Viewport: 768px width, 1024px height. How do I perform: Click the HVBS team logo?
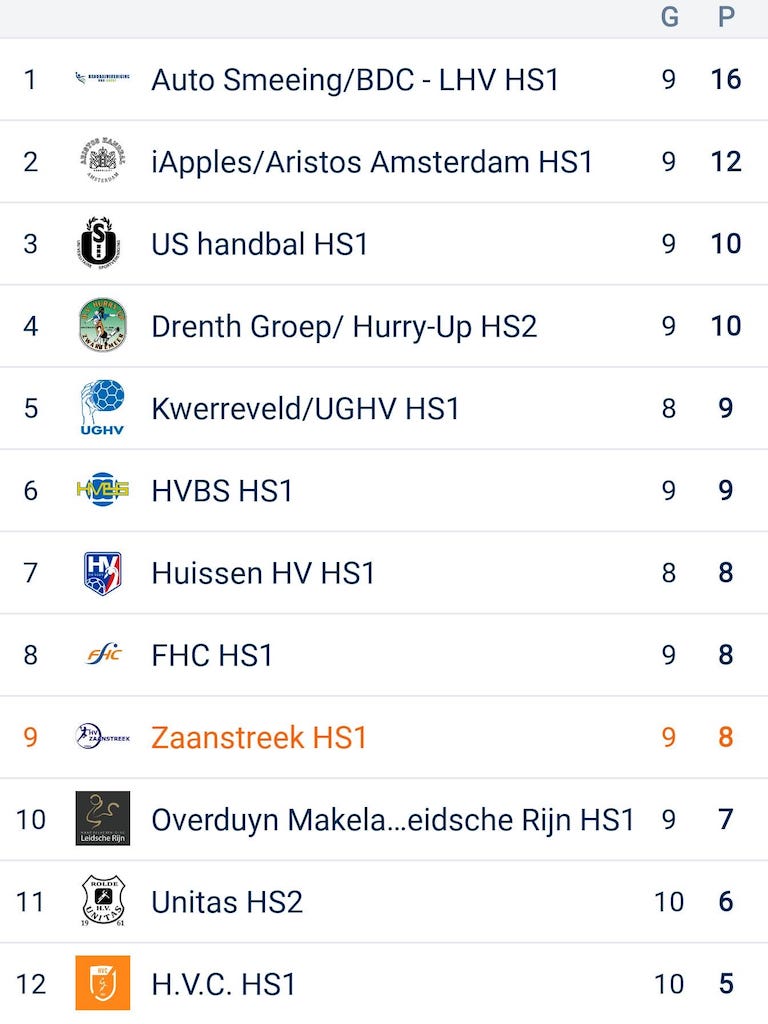click(x=102, y=490)
